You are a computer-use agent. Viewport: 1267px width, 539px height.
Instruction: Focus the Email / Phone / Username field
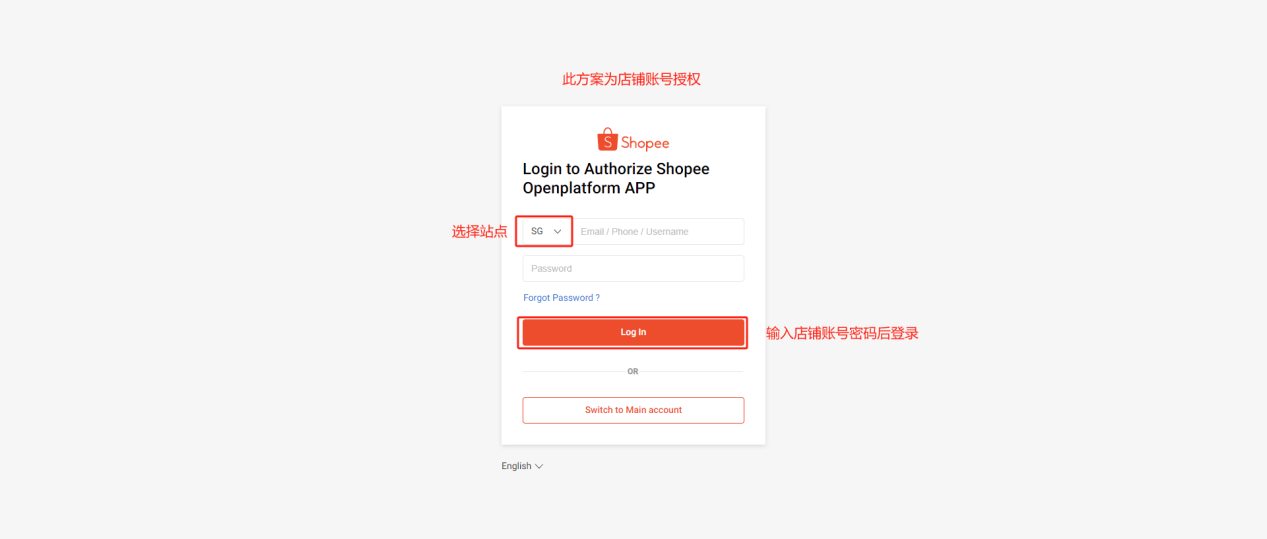coord(657,231)
